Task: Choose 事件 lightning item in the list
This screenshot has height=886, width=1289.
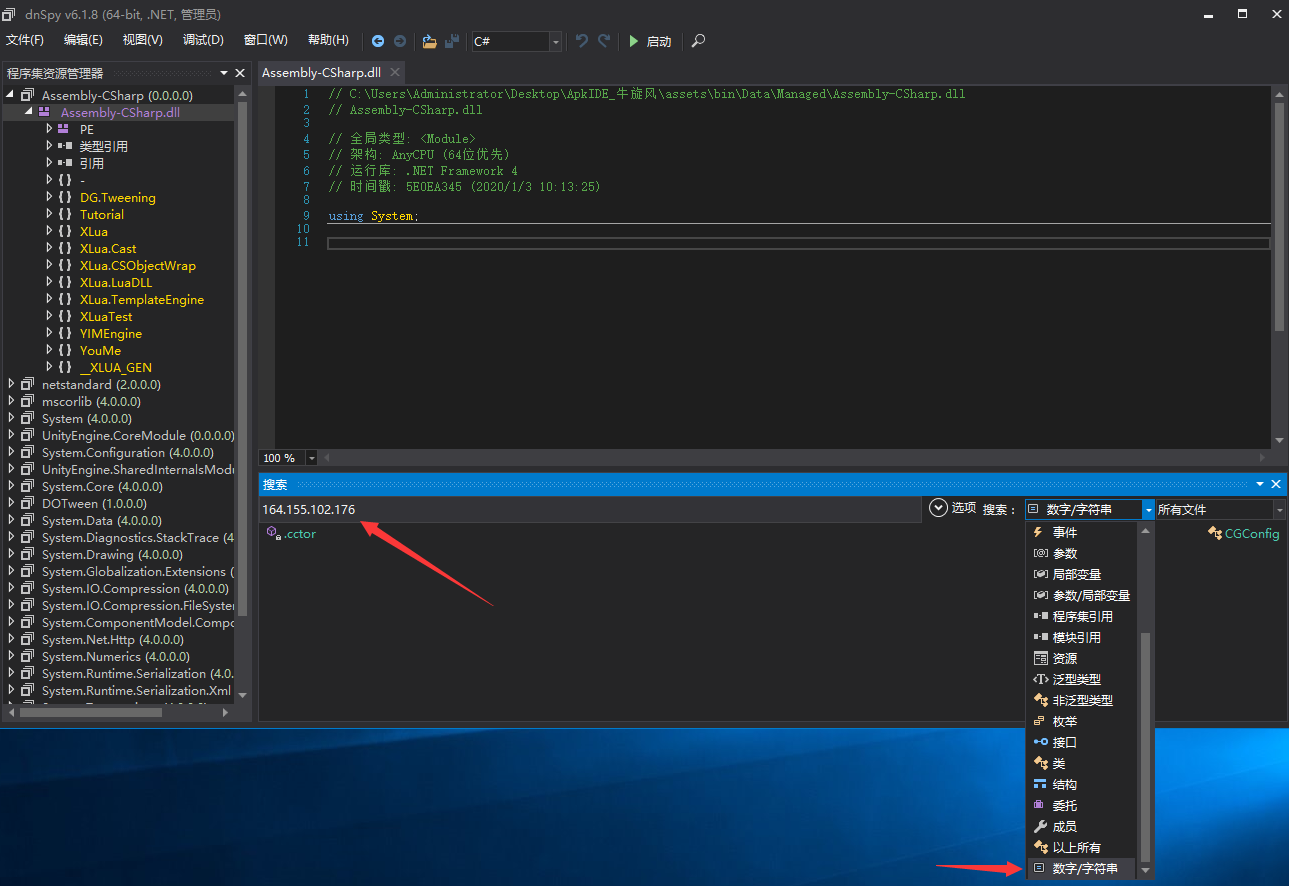Action: [x=1064, y=533]
